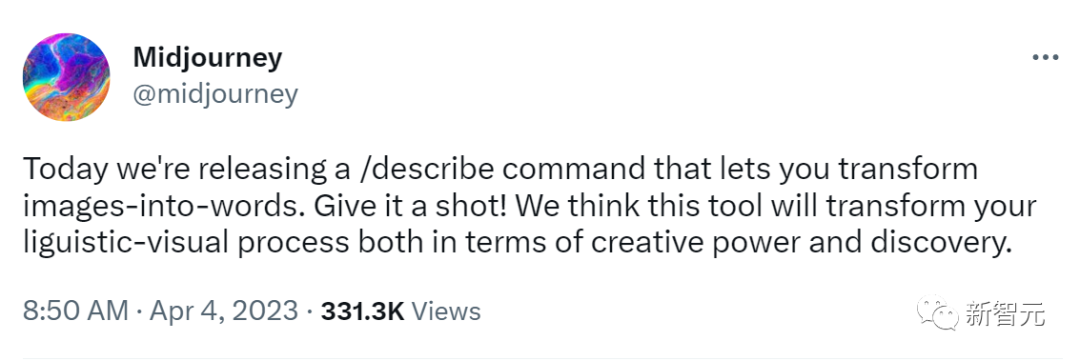
Task: View the 331.3K view count
Action: [362, 311]
